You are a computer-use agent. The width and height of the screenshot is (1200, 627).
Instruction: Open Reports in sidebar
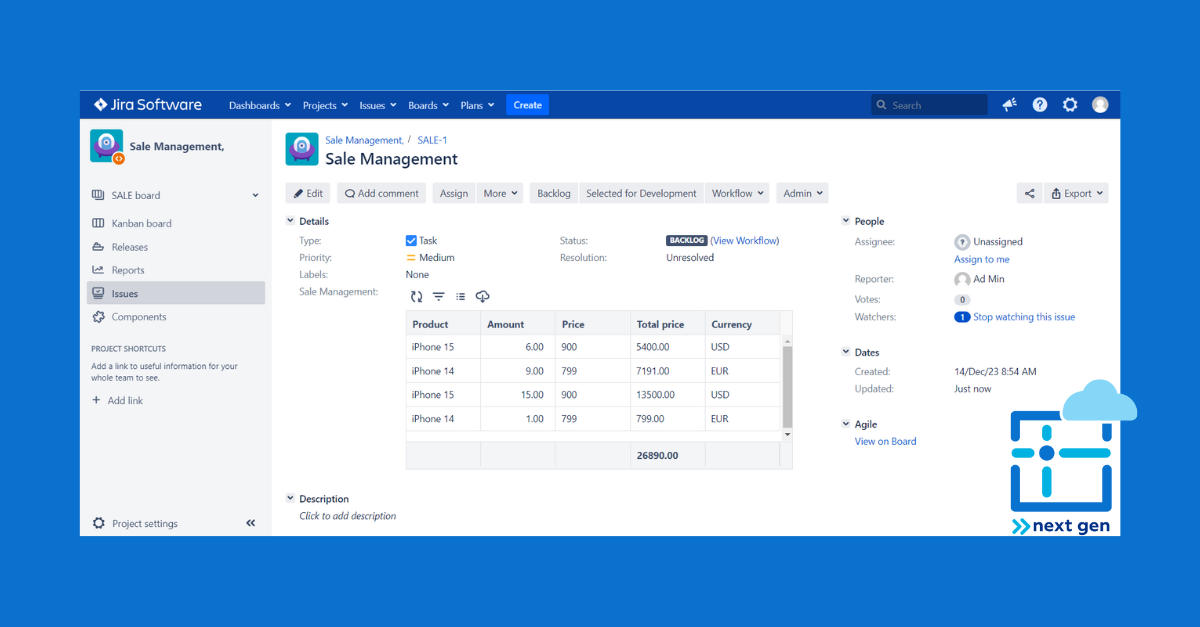tap(175, 270)
